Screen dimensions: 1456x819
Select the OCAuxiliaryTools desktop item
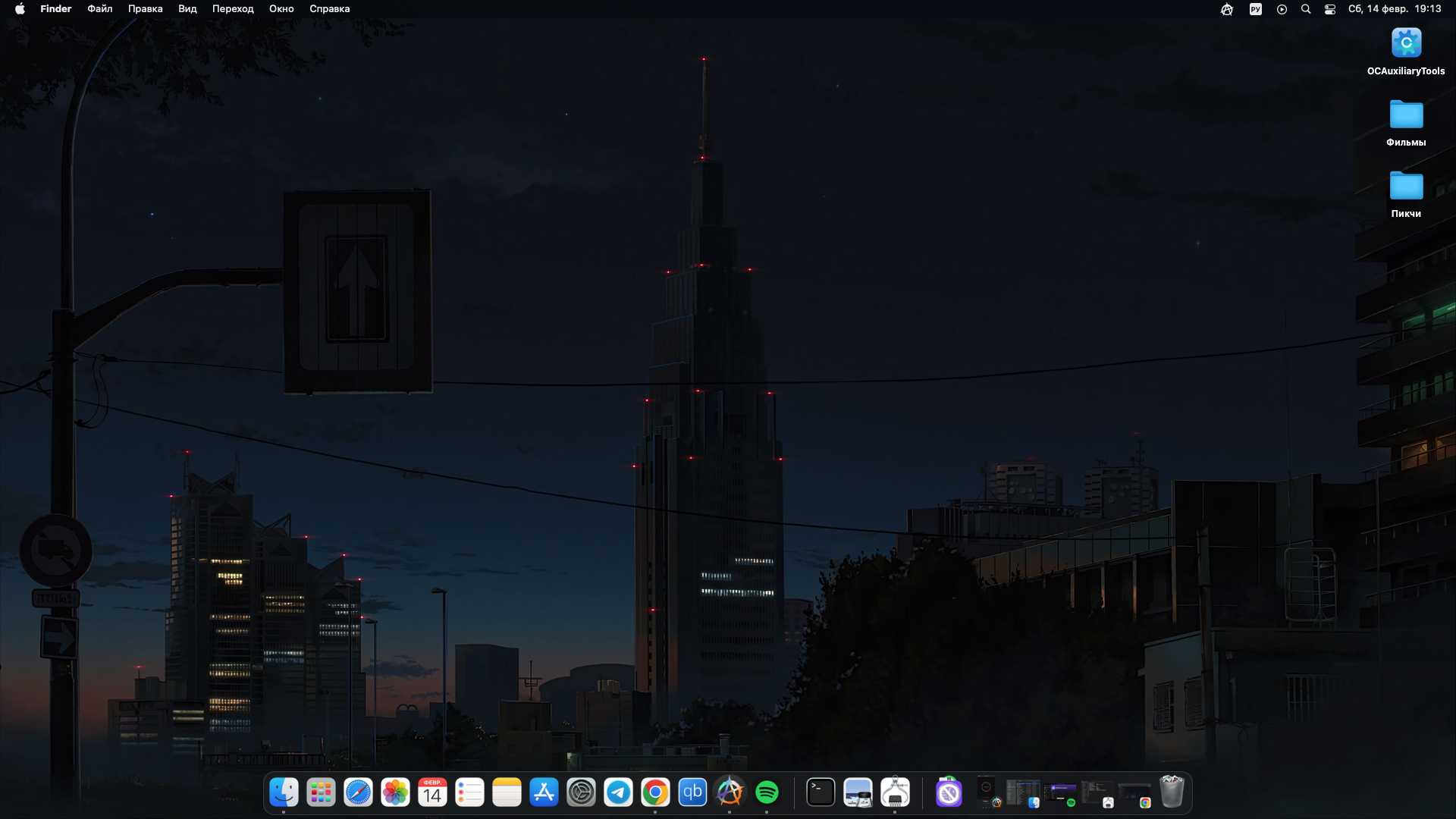coord(1405,44)
